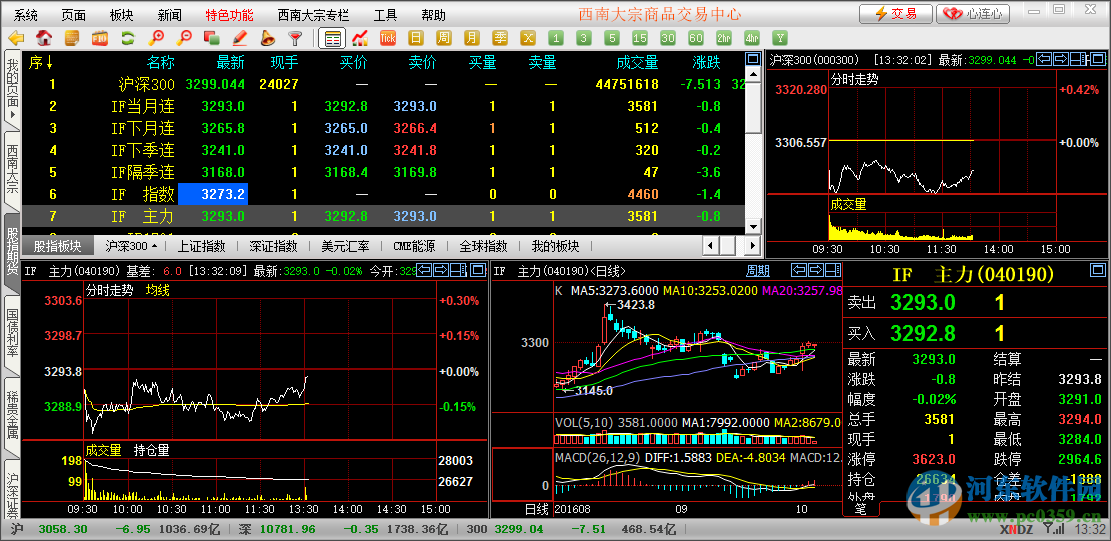Viewport: 1111px width, 541px height.
Task: Go to previous contract in 沪深300 chart panel
Action: [1044, 59]
